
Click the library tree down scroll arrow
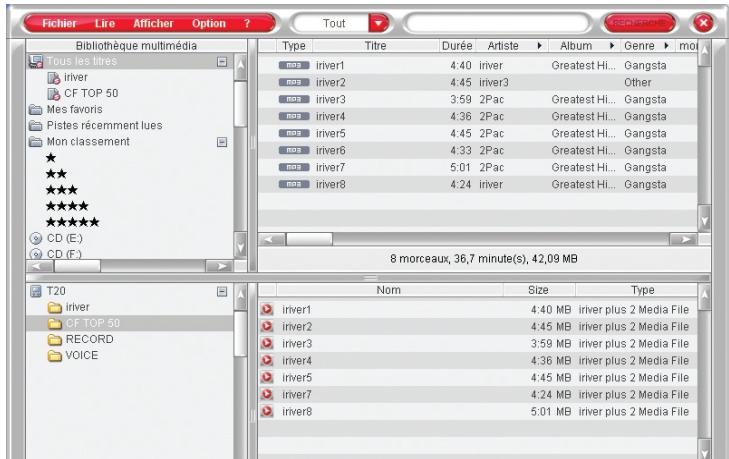[x=240, y=245]
